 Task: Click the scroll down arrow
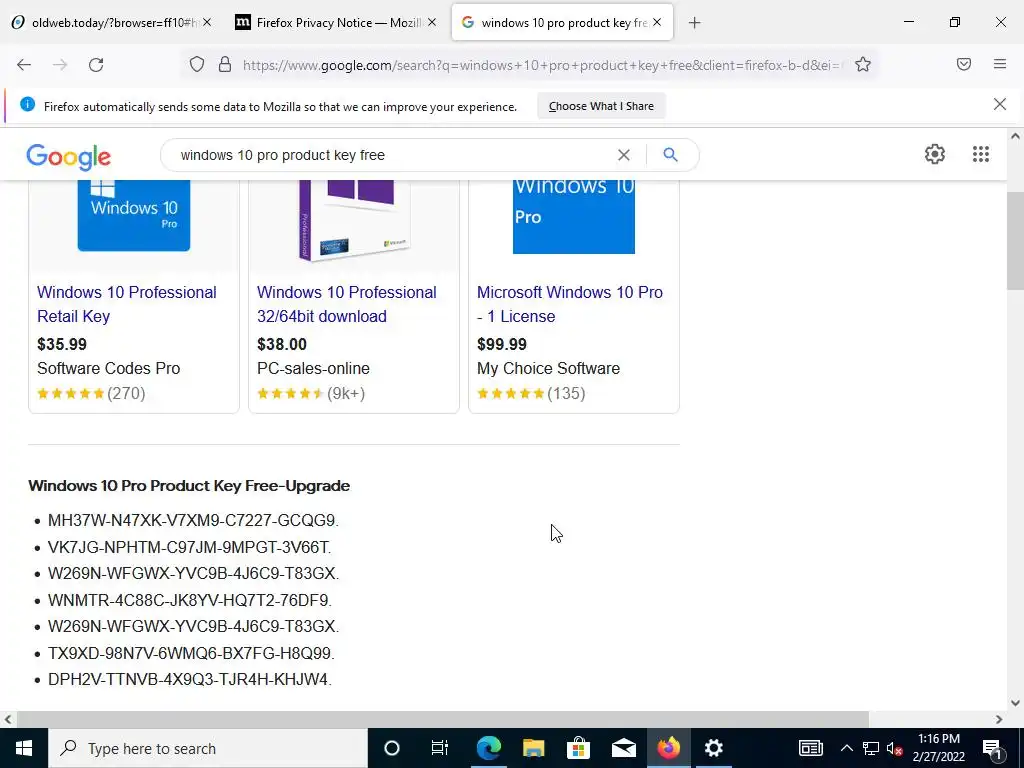click(1015, 703)
